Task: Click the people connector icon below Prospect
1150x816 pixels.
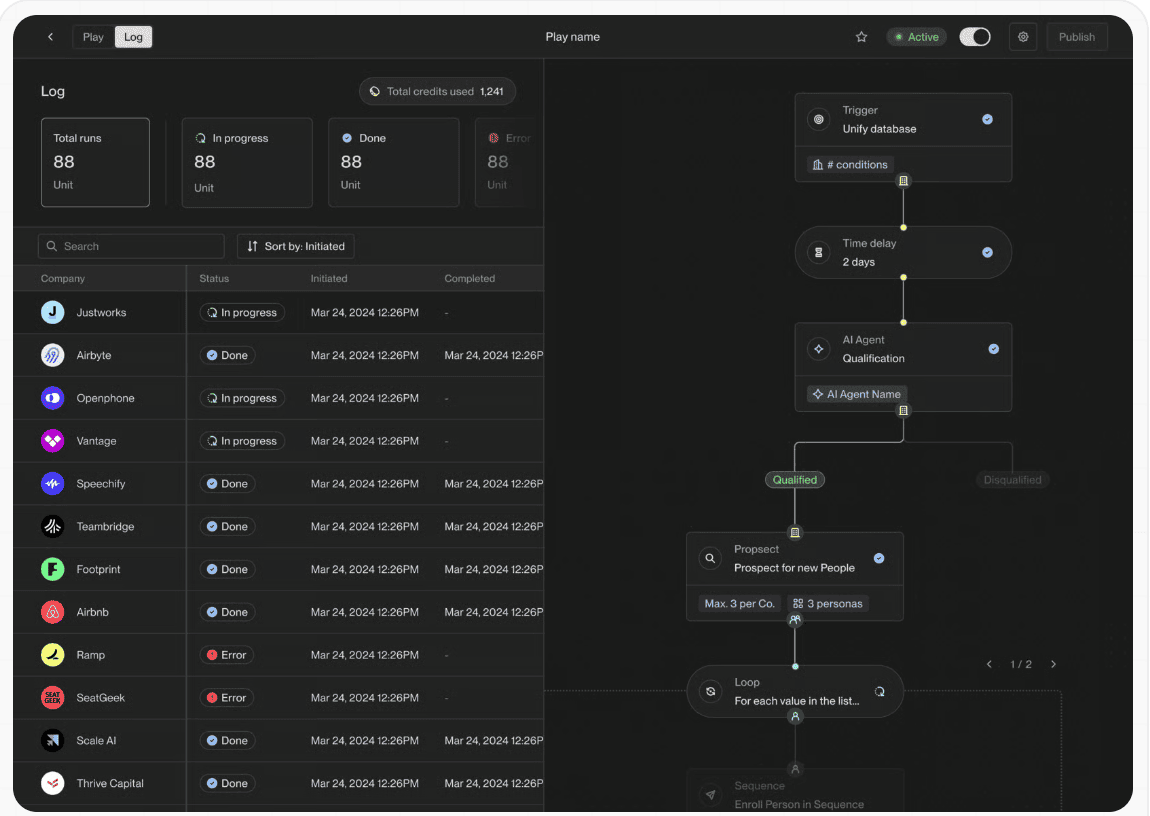Action: [795, 620]
